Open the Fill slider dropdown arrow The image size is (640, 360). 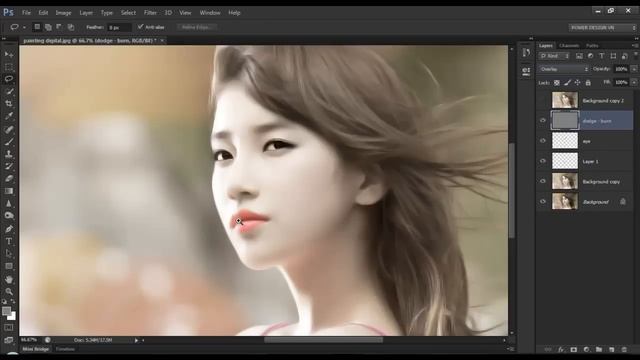(x=633, y=82)
